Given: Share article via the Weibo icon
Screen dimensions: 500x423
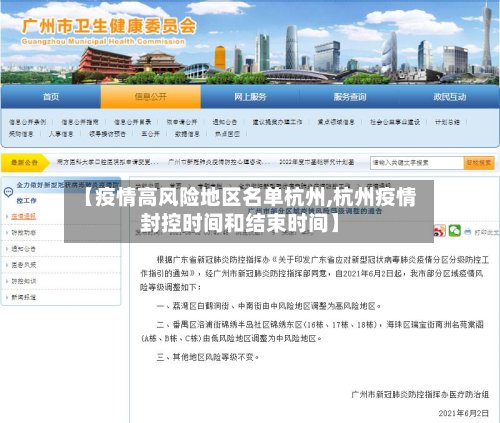Looking at the screenshot, I should 439,231.
